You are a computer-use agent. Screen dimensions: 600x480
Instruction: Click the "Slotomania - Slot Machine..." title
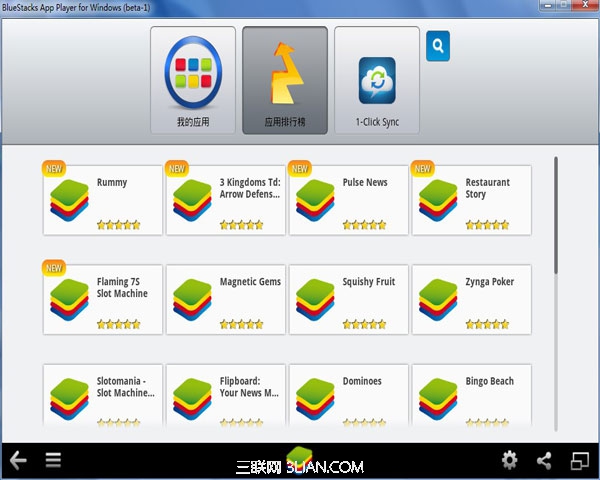(126, 387)
